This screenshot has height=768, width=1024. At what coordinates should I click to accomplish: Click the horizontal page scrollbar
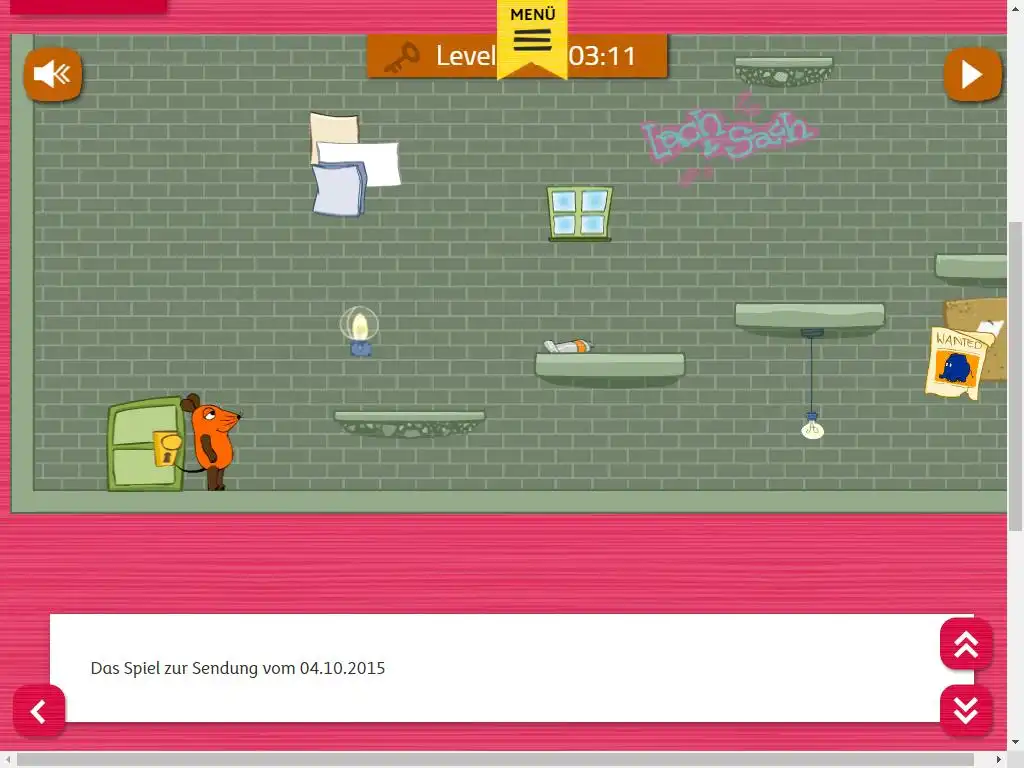pos(495,760)
